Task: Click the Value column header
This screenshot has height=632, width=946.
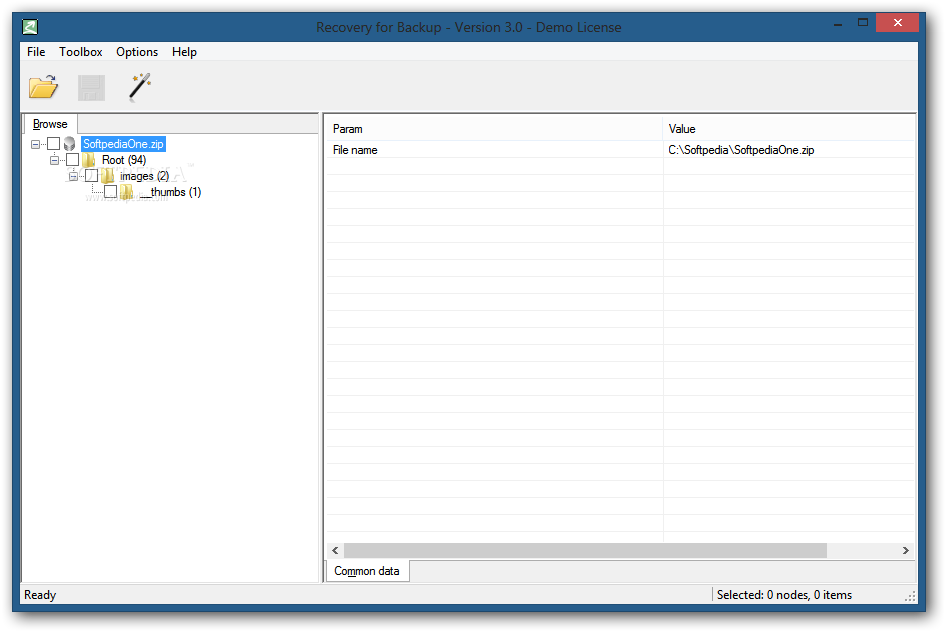Action: 789,128
